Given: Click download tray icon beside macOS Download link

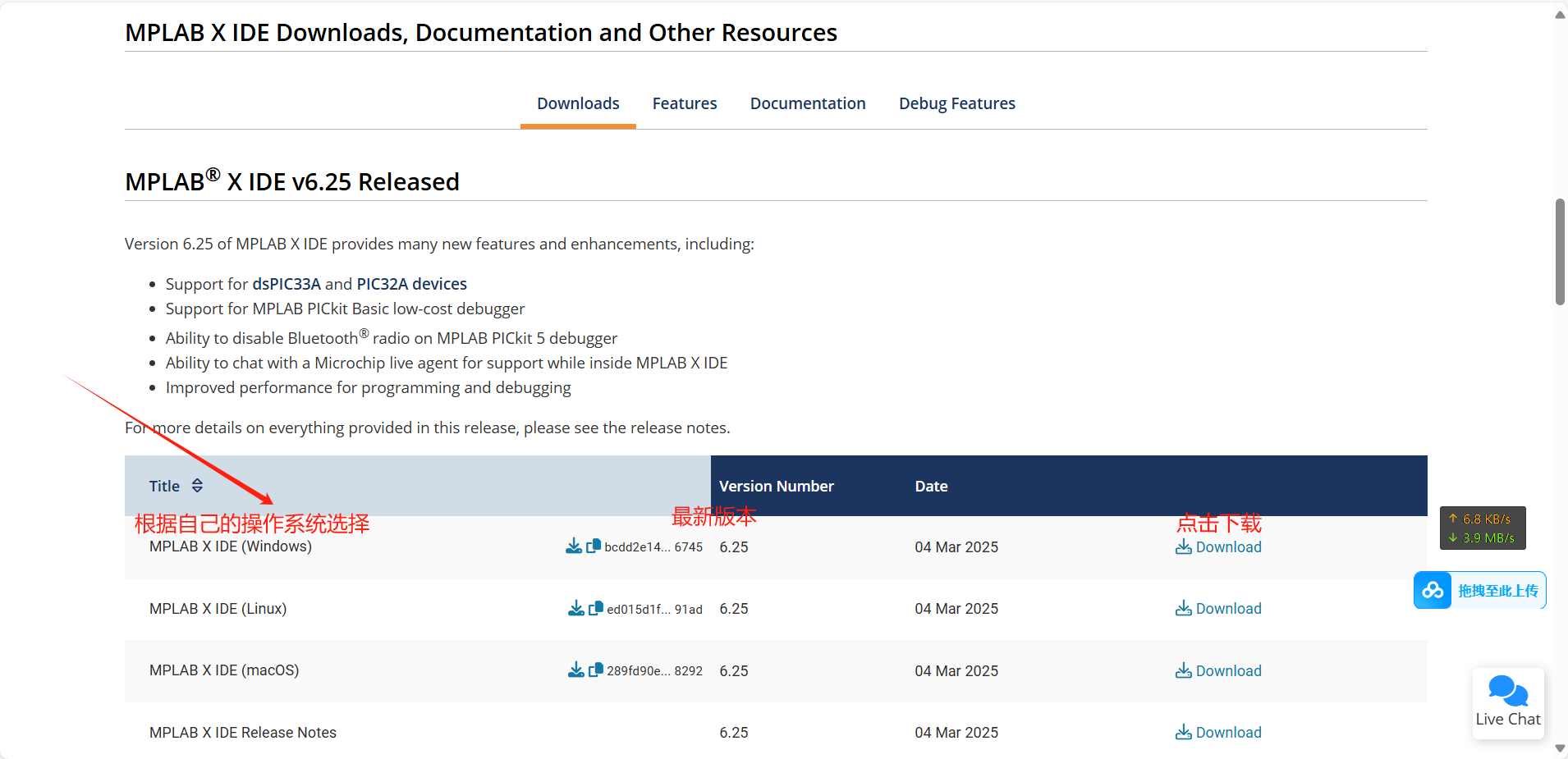Looking at the screenshot, I should (x=1184, y=670).
